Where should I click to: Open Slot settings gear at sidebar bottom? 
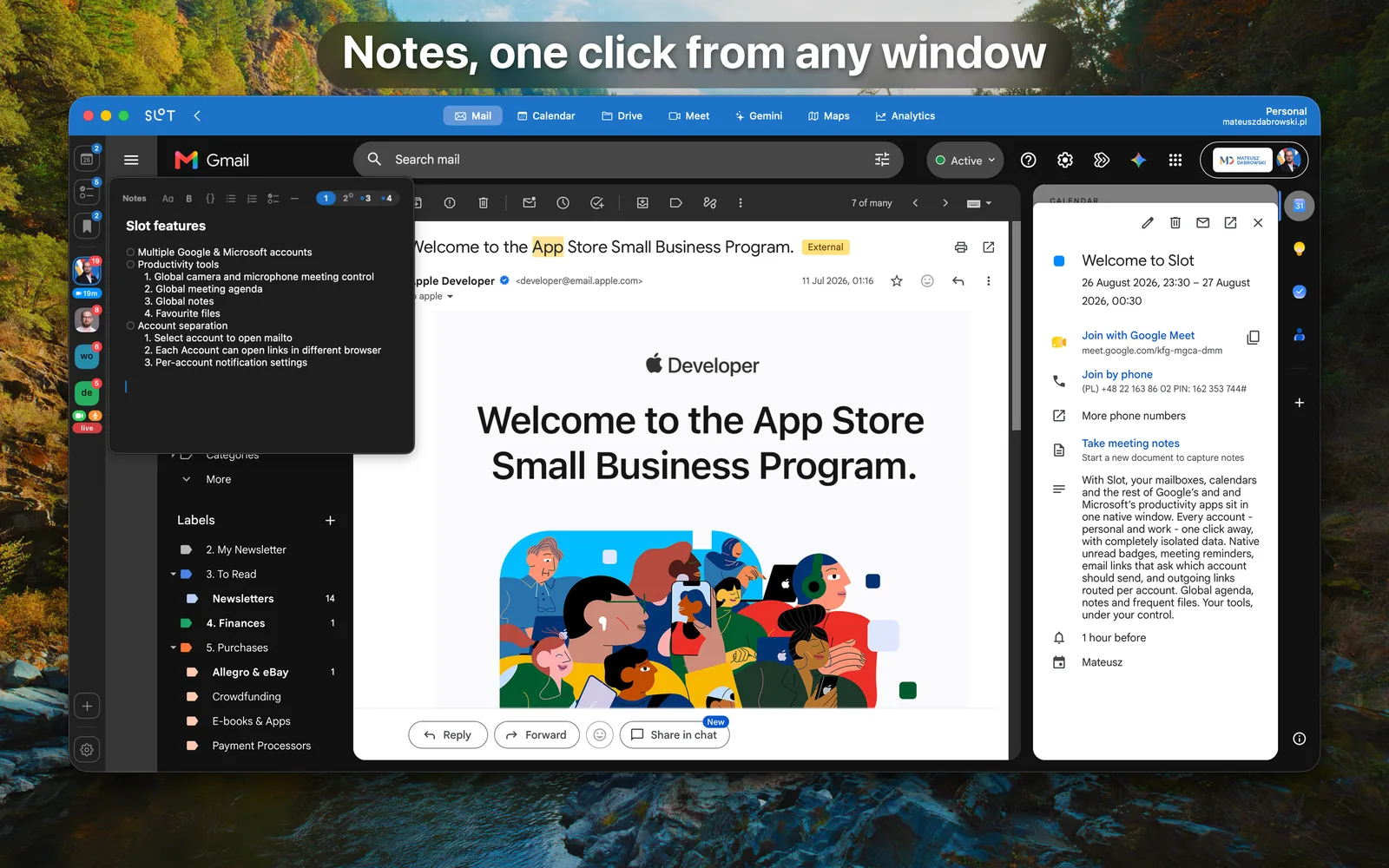[87, 749]
